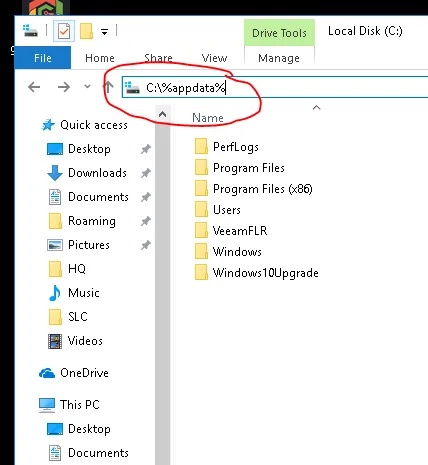
Task: Open Desktop under This PC
Action: tap(89, 429)
